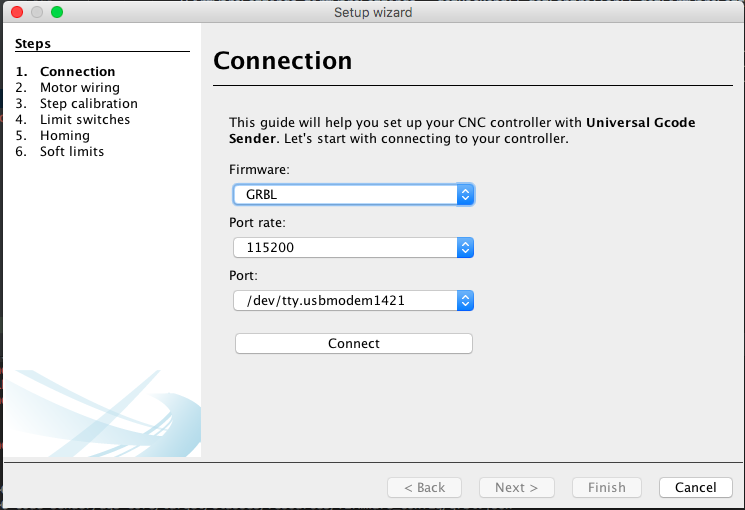Click the Cancel button

point(696,487)
